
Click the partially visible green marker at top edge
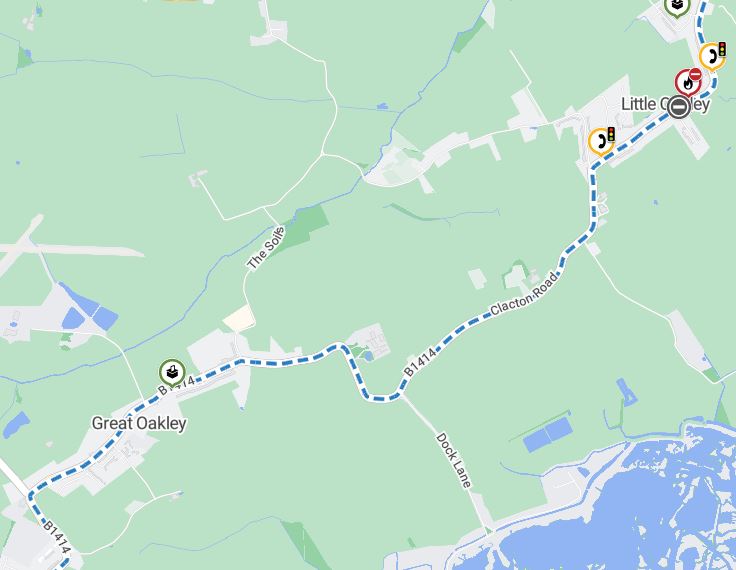(677, 7)
